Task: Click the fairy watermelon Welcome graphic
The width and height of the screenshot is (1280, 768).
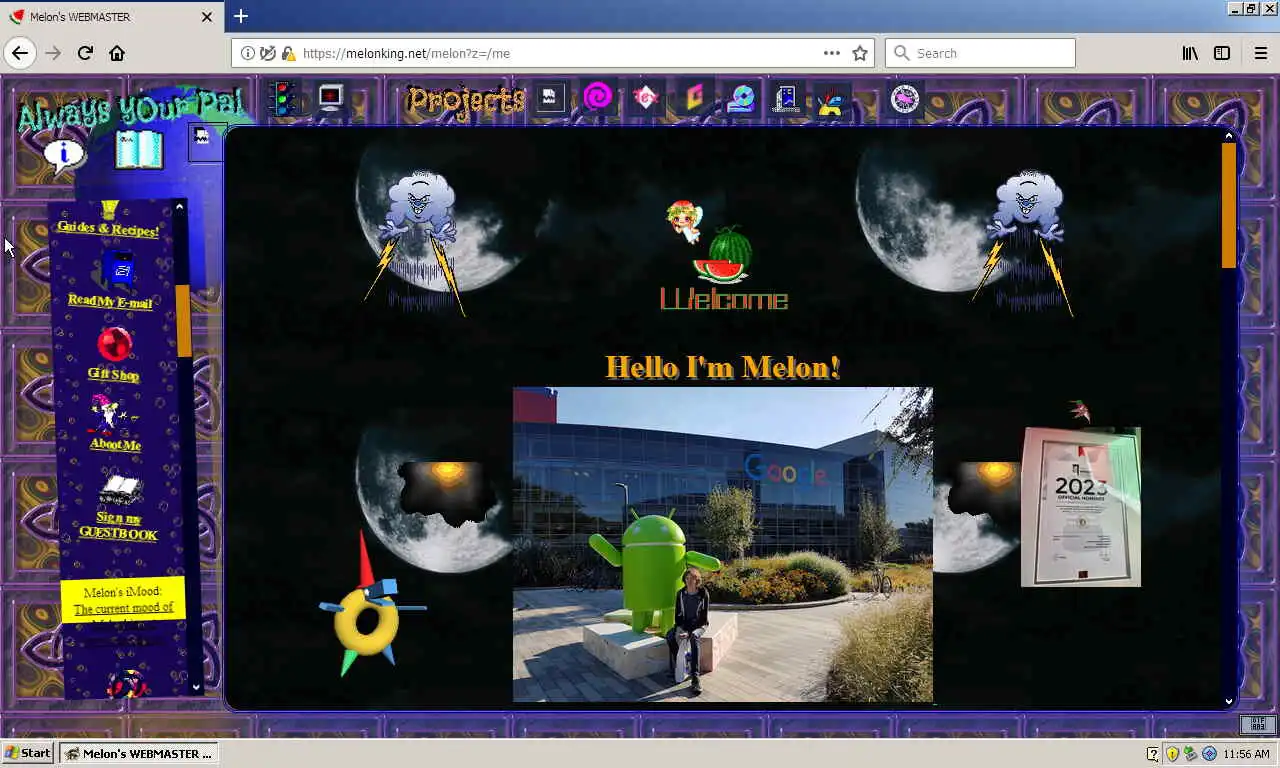Action: [723, 255]
